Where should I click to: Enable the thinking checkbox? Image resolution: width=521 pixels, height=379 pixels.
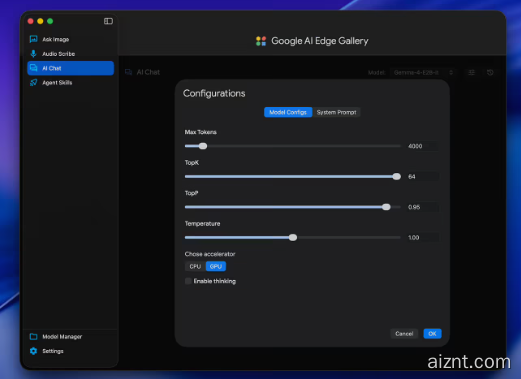pyautogui.click(x=188, y=281)
